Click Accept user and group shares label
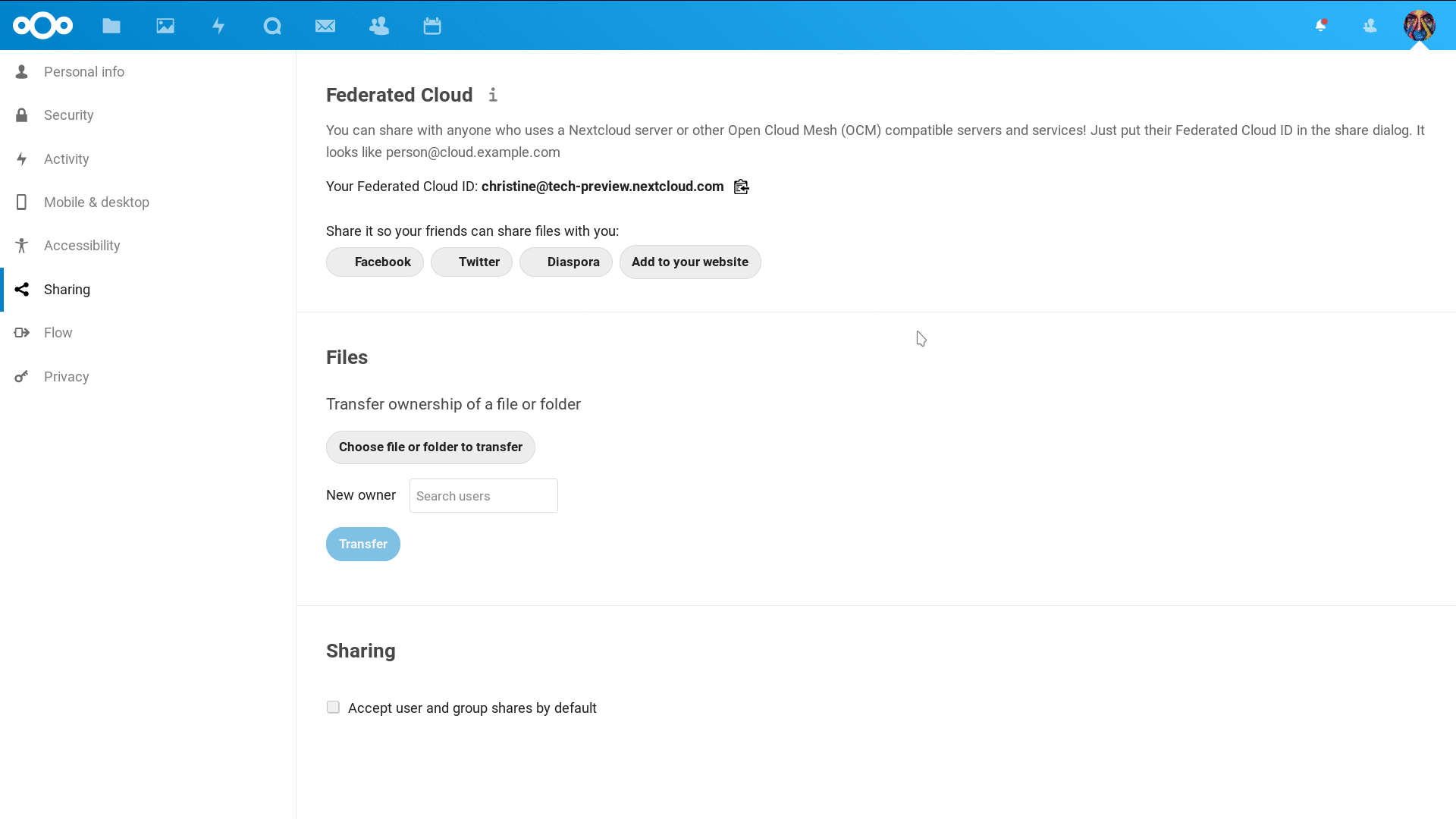Viewport: 1456px width, 819px height. coord(472,708)
